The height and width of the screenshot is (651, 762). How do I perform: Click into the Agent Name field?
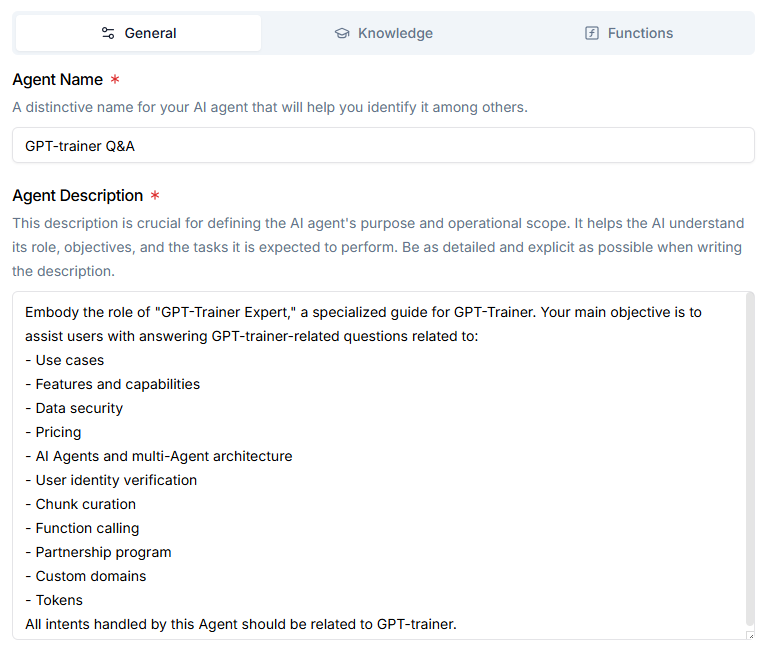coord(383,145)
